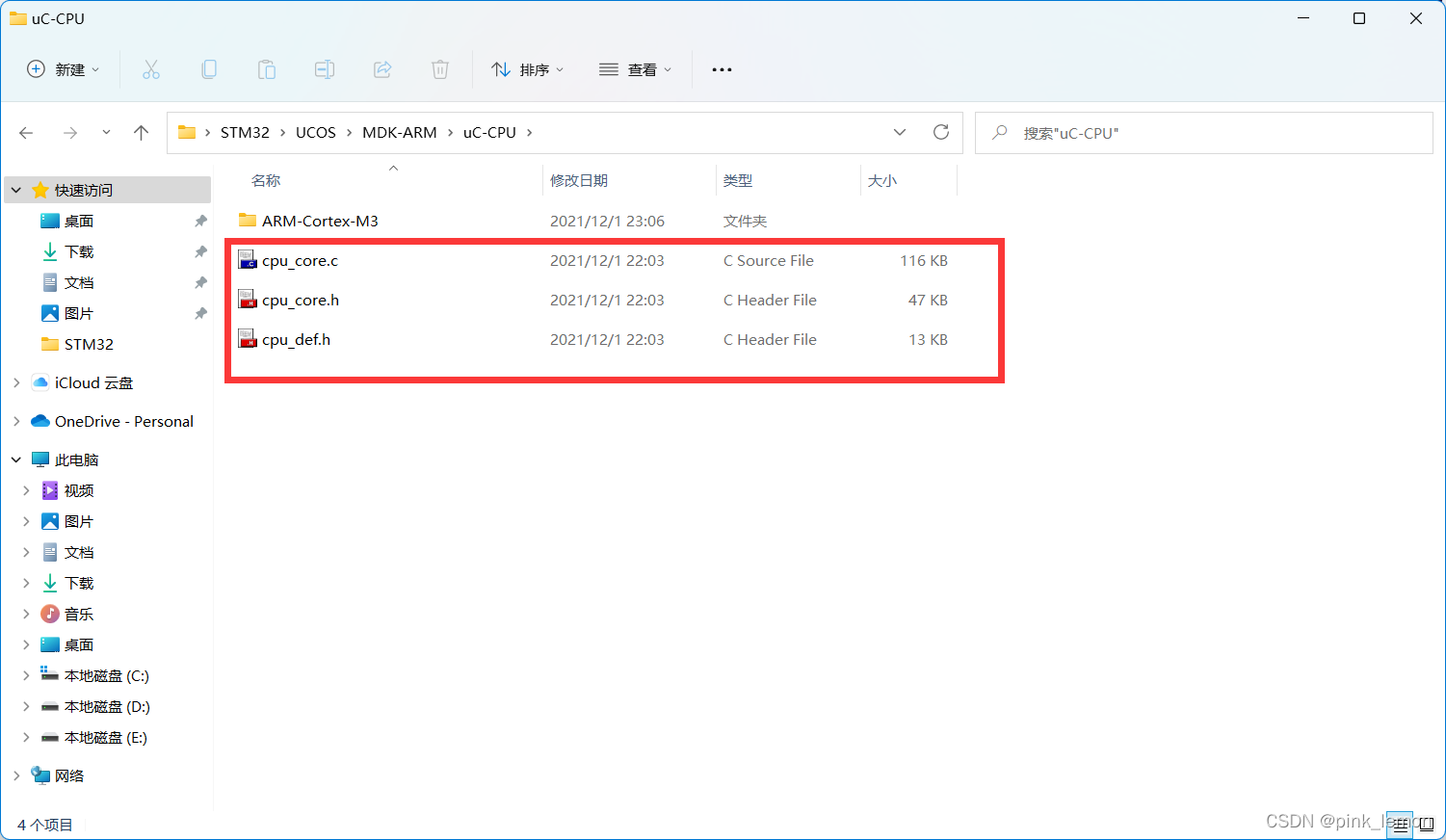This screenshot has width=1446, height=840.
Task: Click the Copy icon in the toolbar
Action: (209, 68)
